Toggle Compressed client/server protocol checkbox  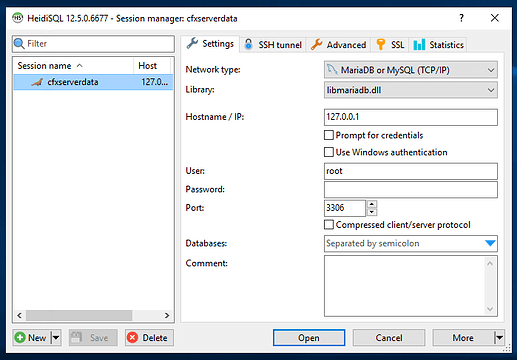(x=329, y=225)
